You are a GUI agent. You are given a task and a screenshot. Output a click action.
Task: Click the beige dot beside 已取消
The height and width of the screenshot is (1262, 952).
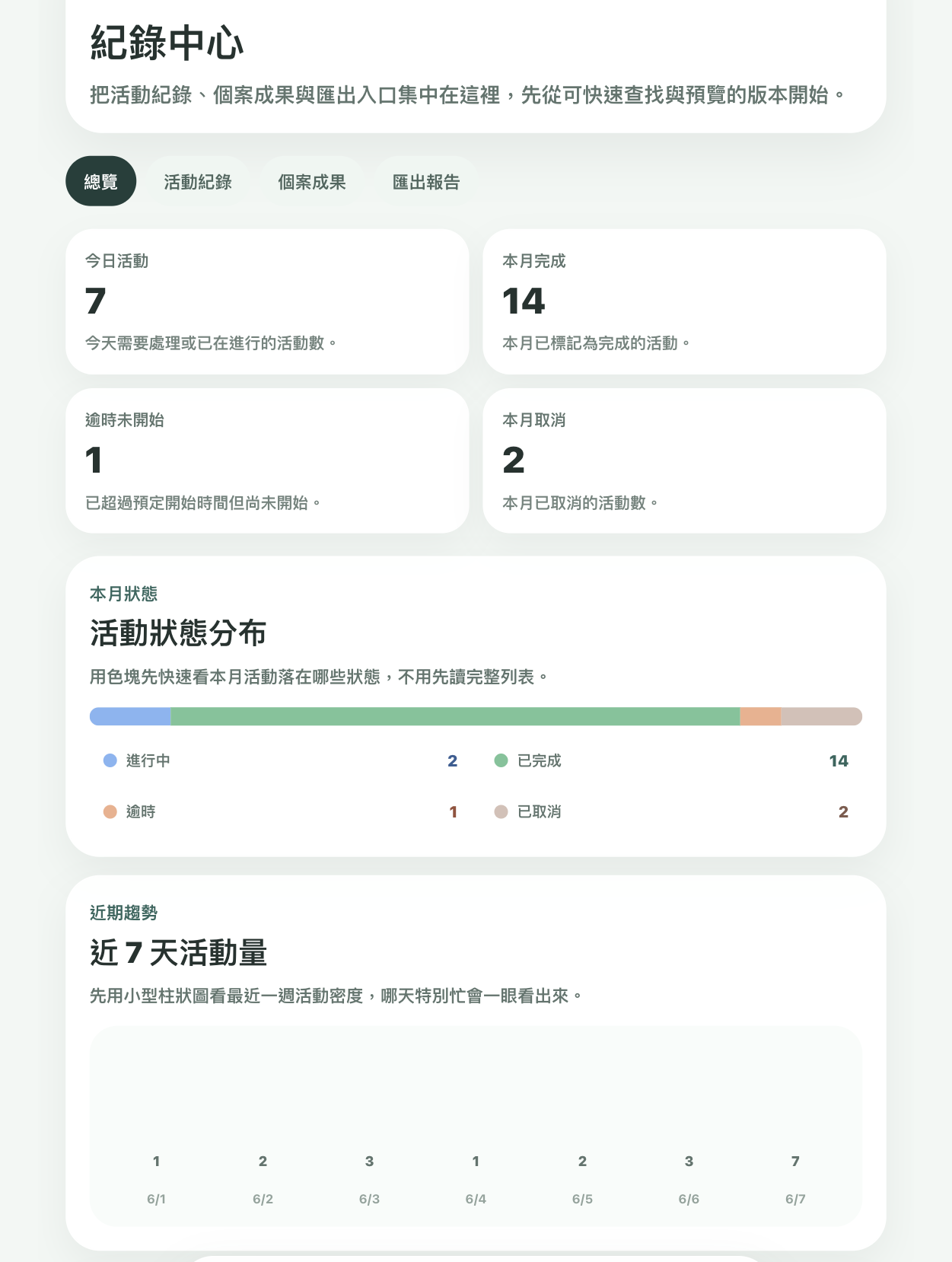pyautogui.click(x=501, y=811)
